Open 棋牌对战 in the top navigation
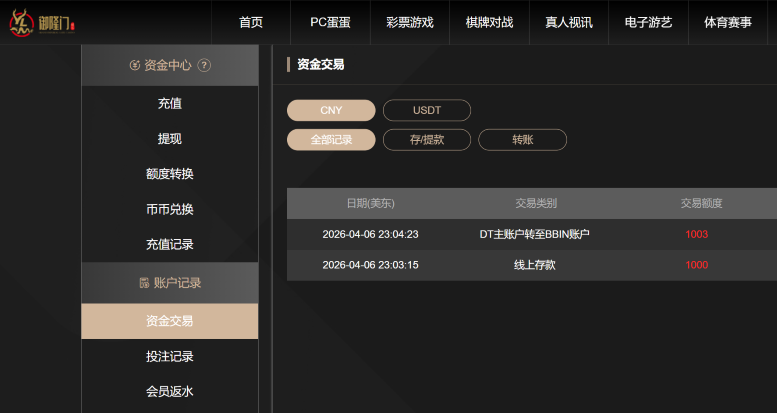The image size is (777, 413). (x=489, y=22)
